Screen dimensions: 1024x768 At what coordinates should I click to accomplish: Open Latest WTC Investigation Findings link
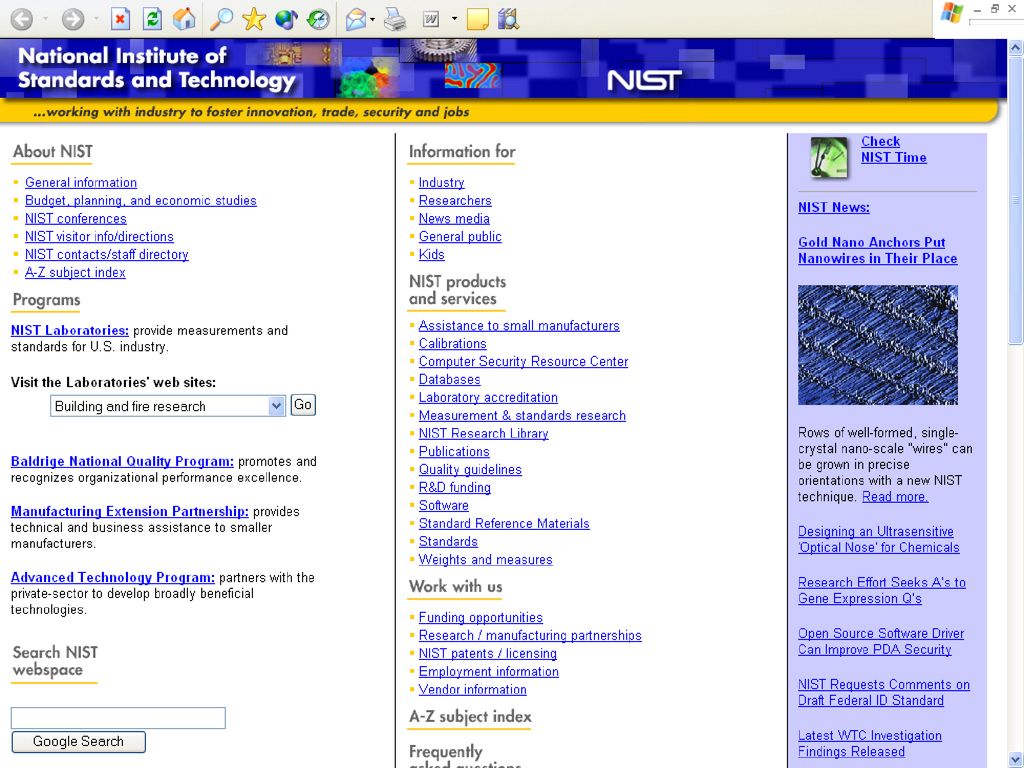870,744
